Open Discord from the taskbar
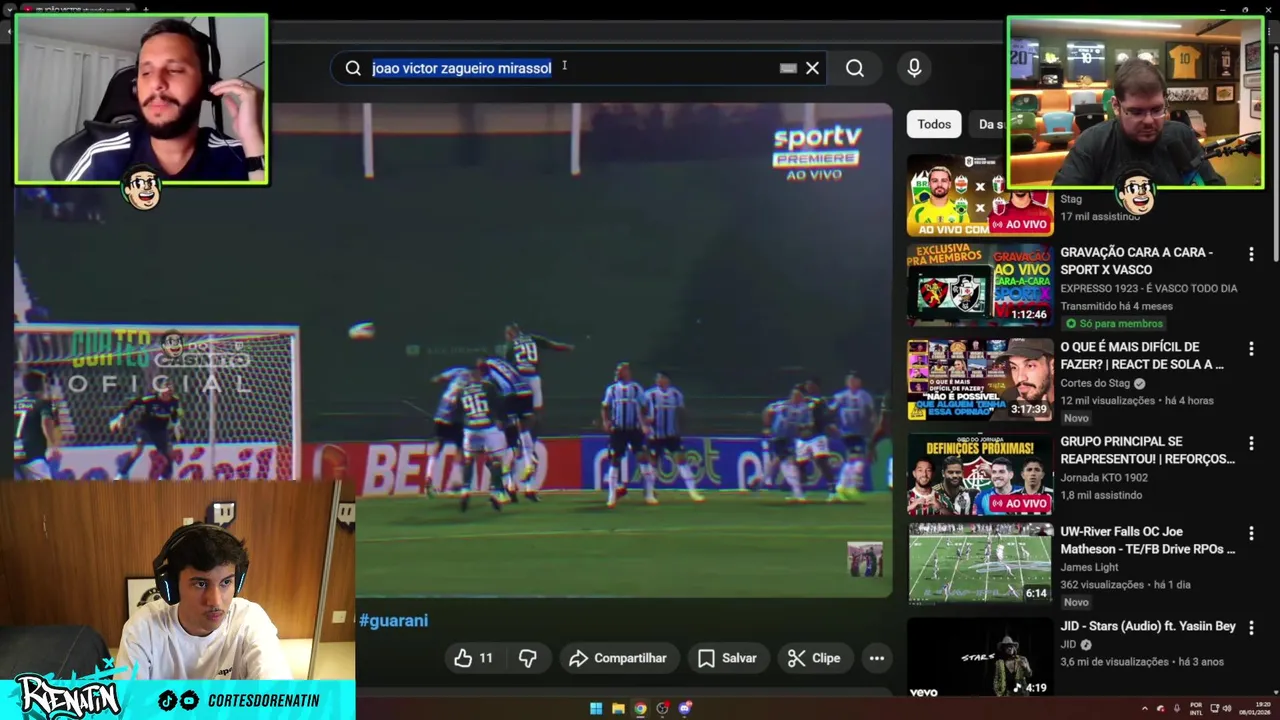The image size is (1280, 720). coord(685,708)
